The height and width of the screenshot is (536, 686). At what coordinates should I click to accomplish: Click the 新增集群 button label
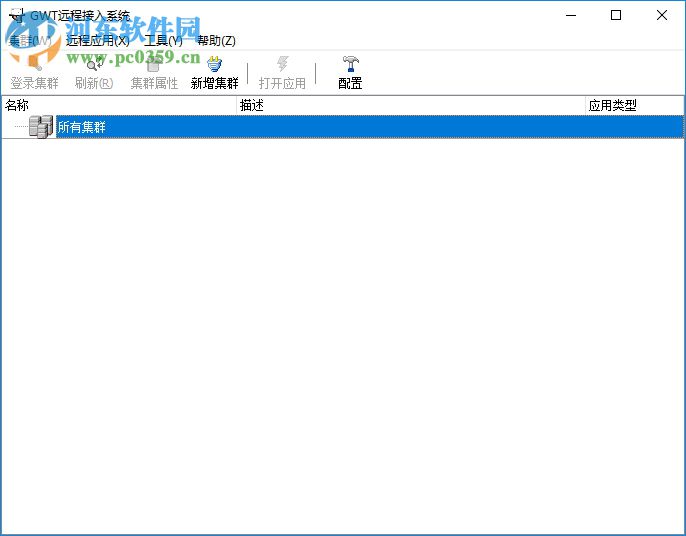pyautogui.click(x=214, y=83)
